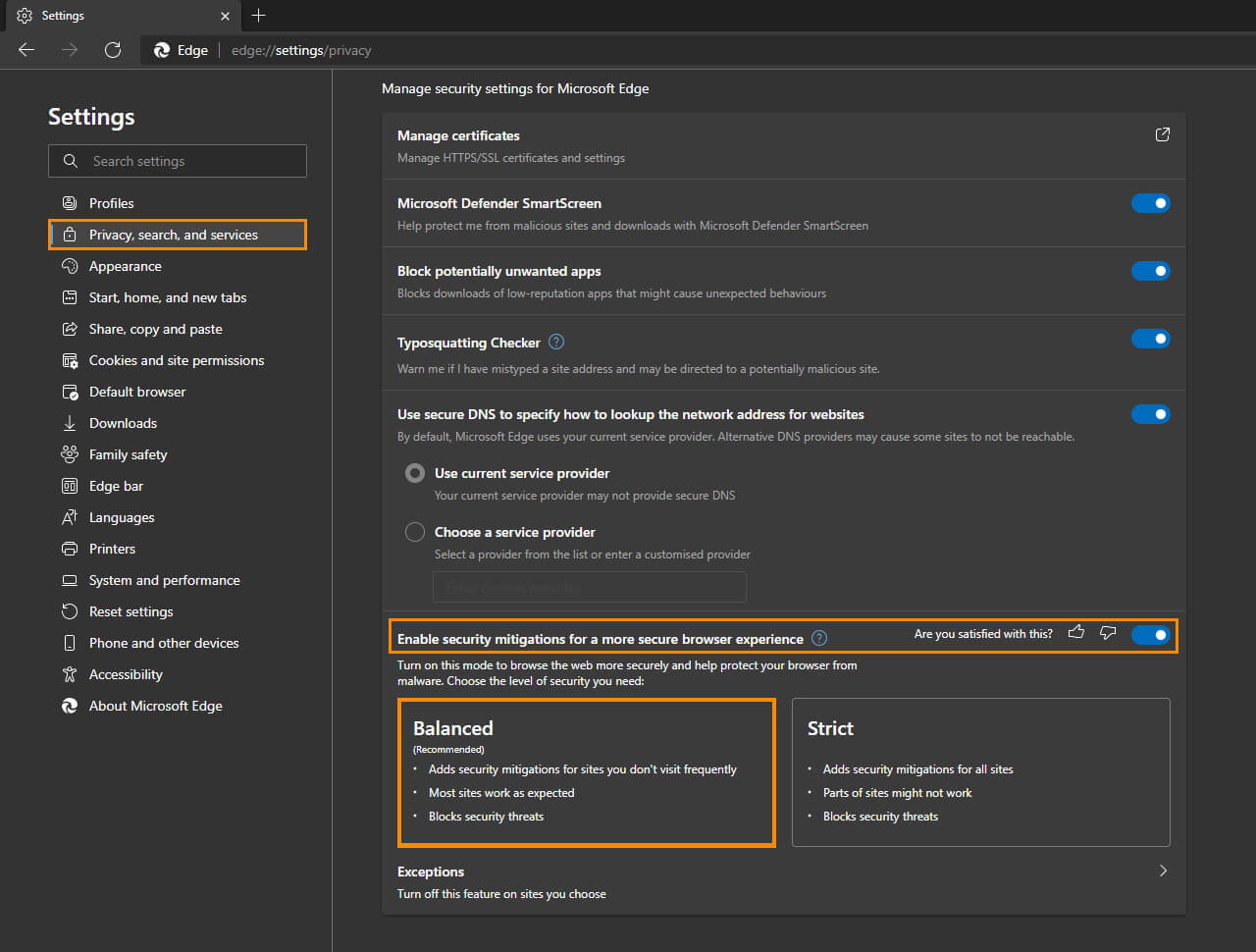Click the Default browser icon
1256x952 pixels.
(70, 392)
